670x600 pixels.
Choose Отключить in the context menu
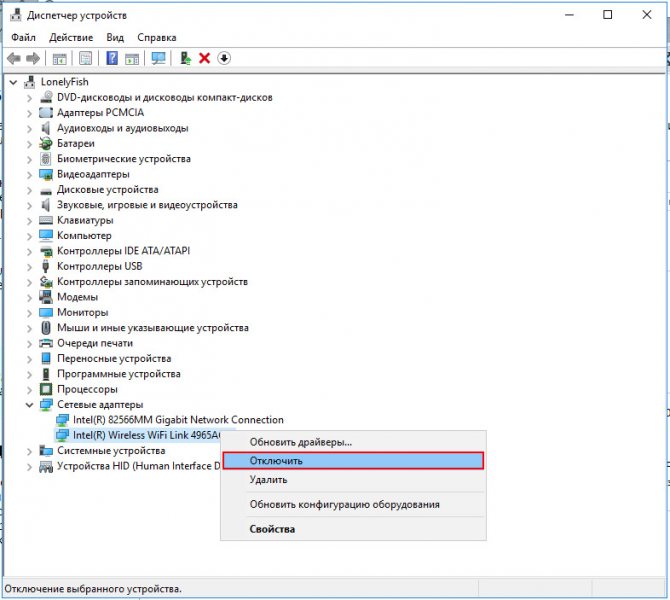(353, 461)
